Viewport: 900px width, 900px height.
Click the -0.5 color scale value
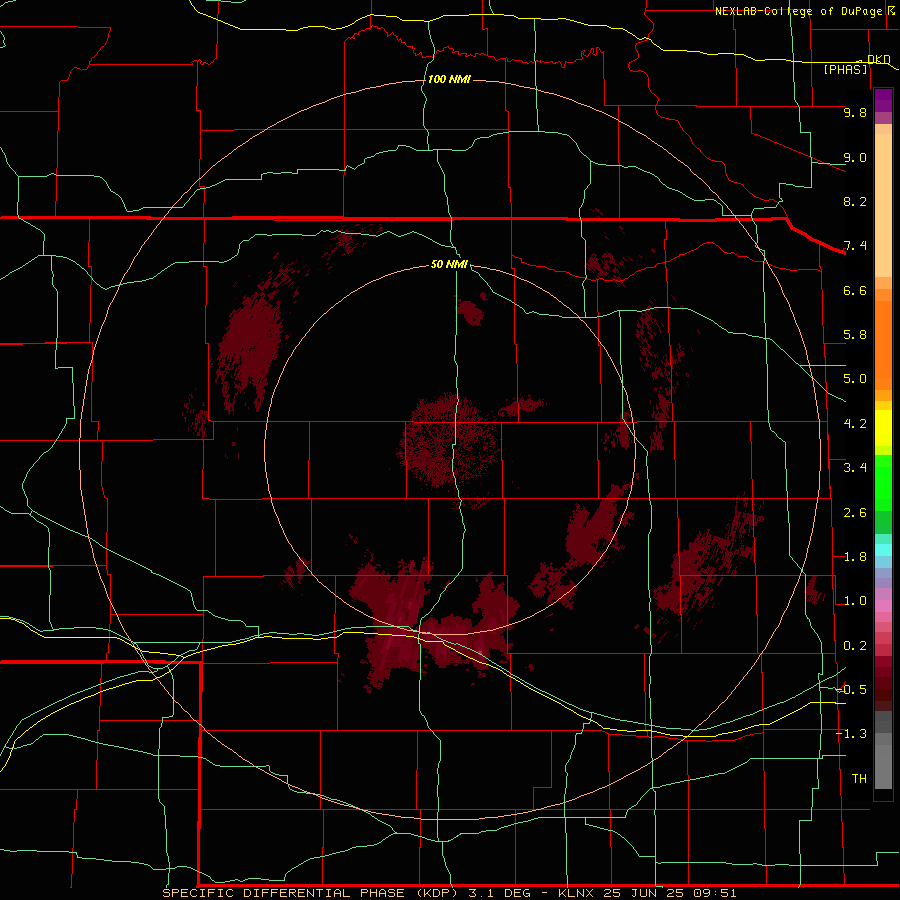click(x=851, y=690)
